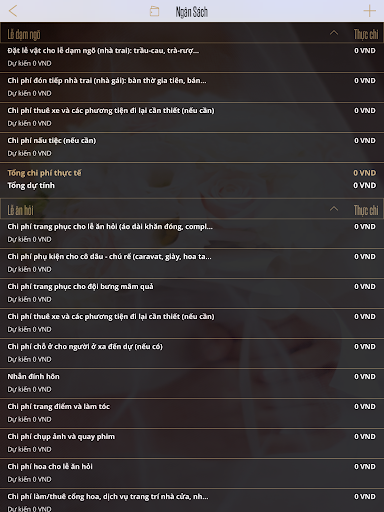Select Chi phí làm/thuê cổng hoa item
Viewport: 384px width, 512px height.
tap(192, 501)
